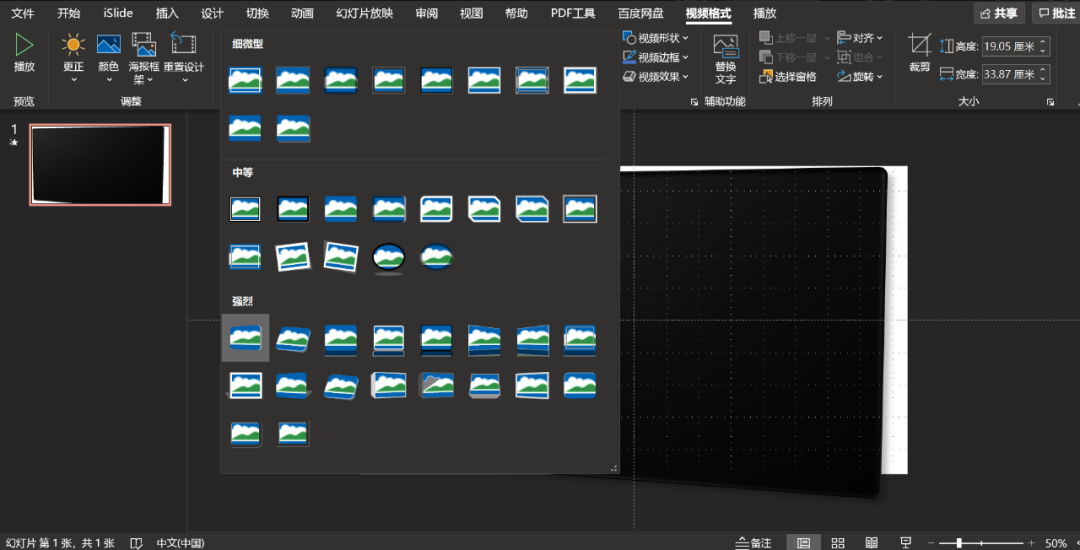This screenshot has height=550, width=1080.
Task: Click the 批注 comments button
Action: [x=1056, y=13]
